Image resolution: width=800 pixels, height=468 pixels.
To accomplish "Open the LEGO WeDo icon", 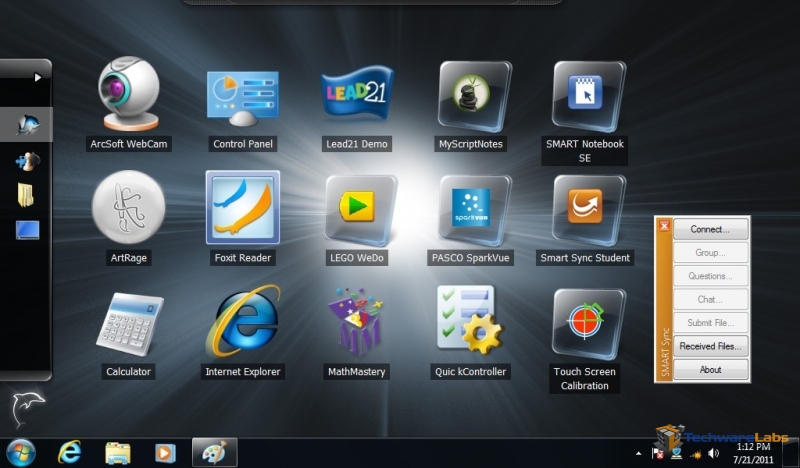I will click(x=360, y=209).
